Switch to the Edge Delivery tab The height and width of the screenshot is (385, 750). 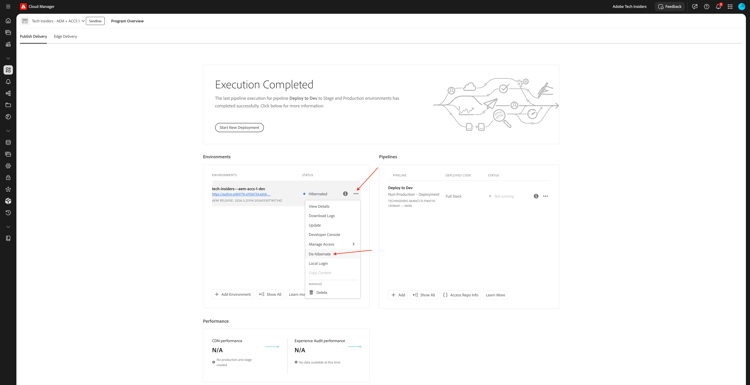[66, 36]
